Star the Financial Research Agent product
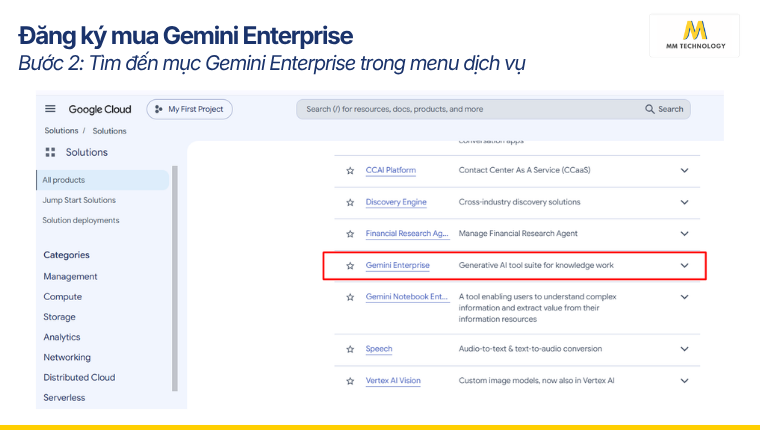Screen dimensions: 760x430 click(350, 234)
